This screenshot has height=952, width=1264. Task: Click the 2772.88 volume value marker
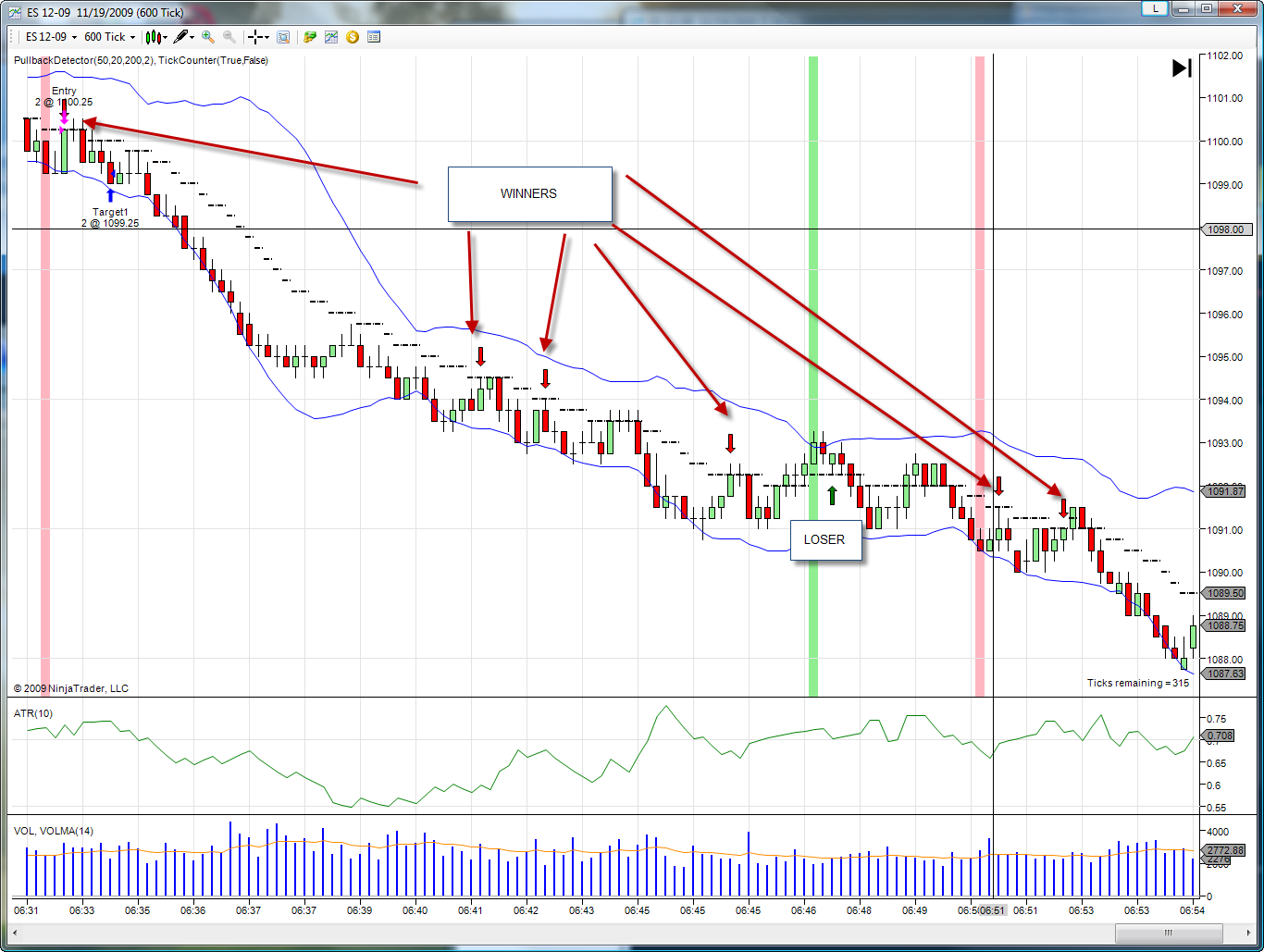coord(1224,850)
